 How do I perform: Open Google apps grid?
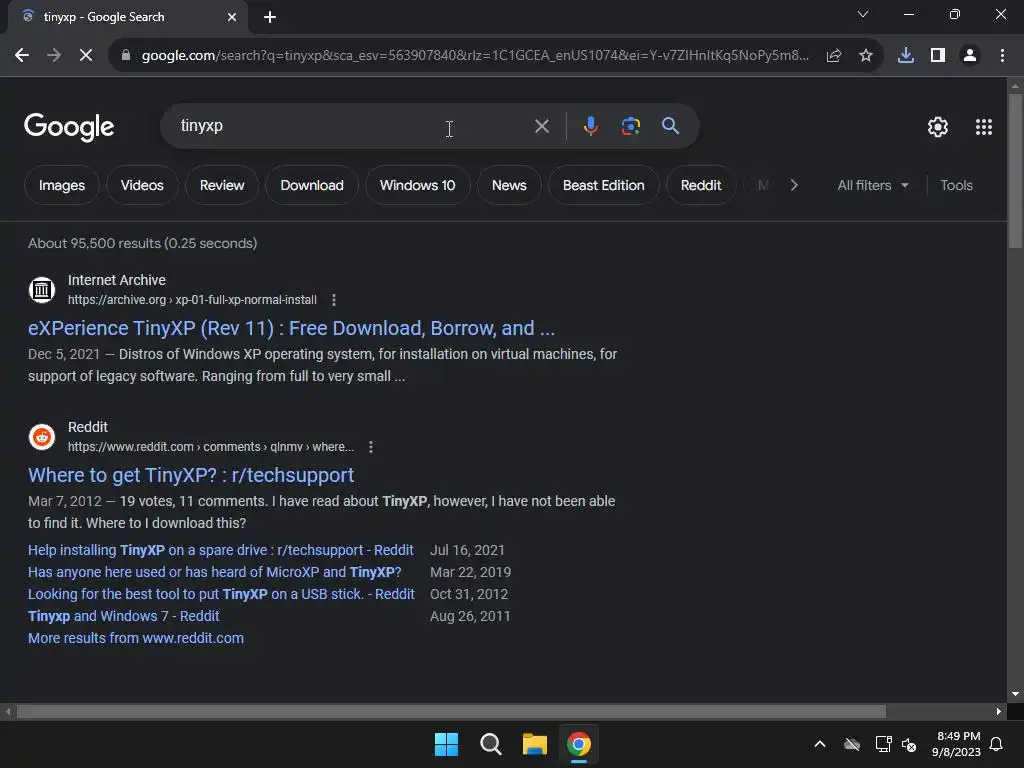tap(984, 127)
